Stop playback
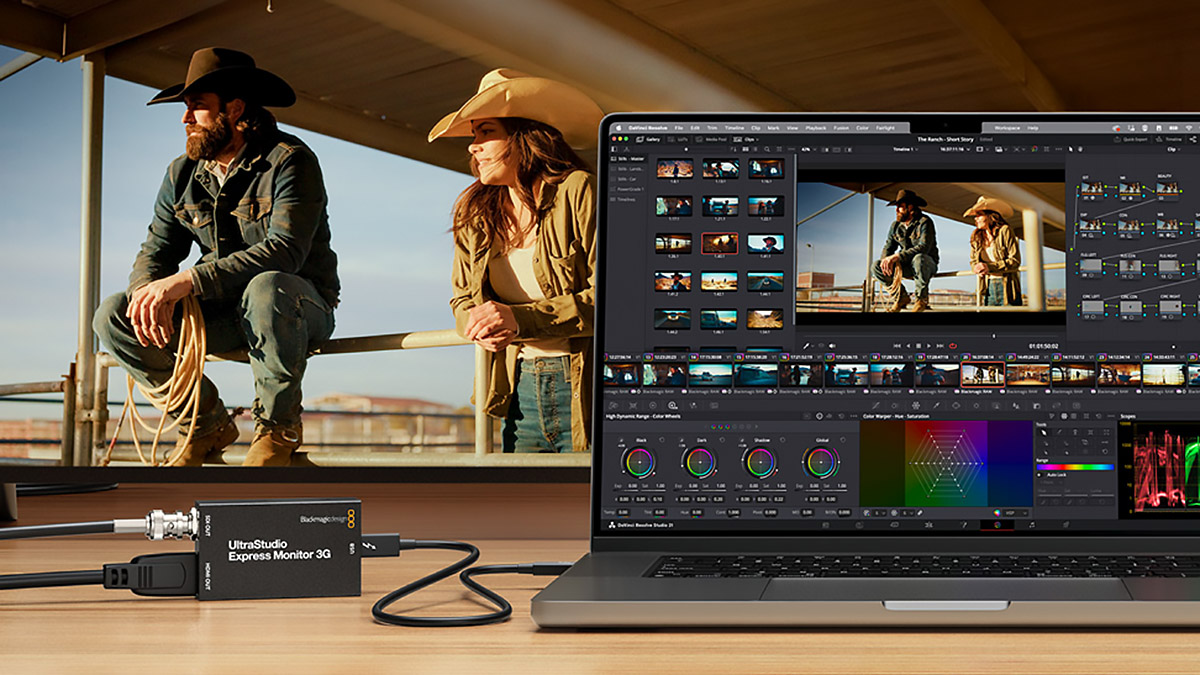Viewport: 1200px width, 675px height. point(918,346)
